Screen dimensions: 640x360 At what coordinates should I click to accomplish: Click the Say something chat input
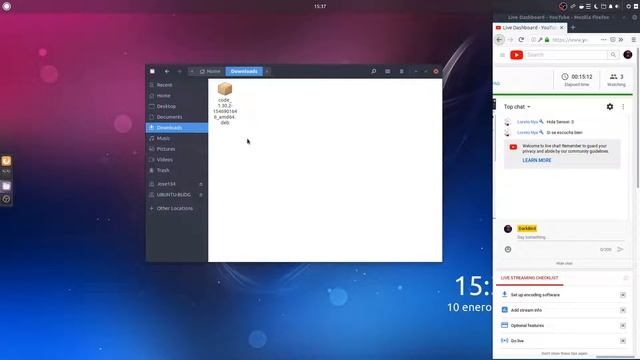pyautogui.click(x=570, y=237)
